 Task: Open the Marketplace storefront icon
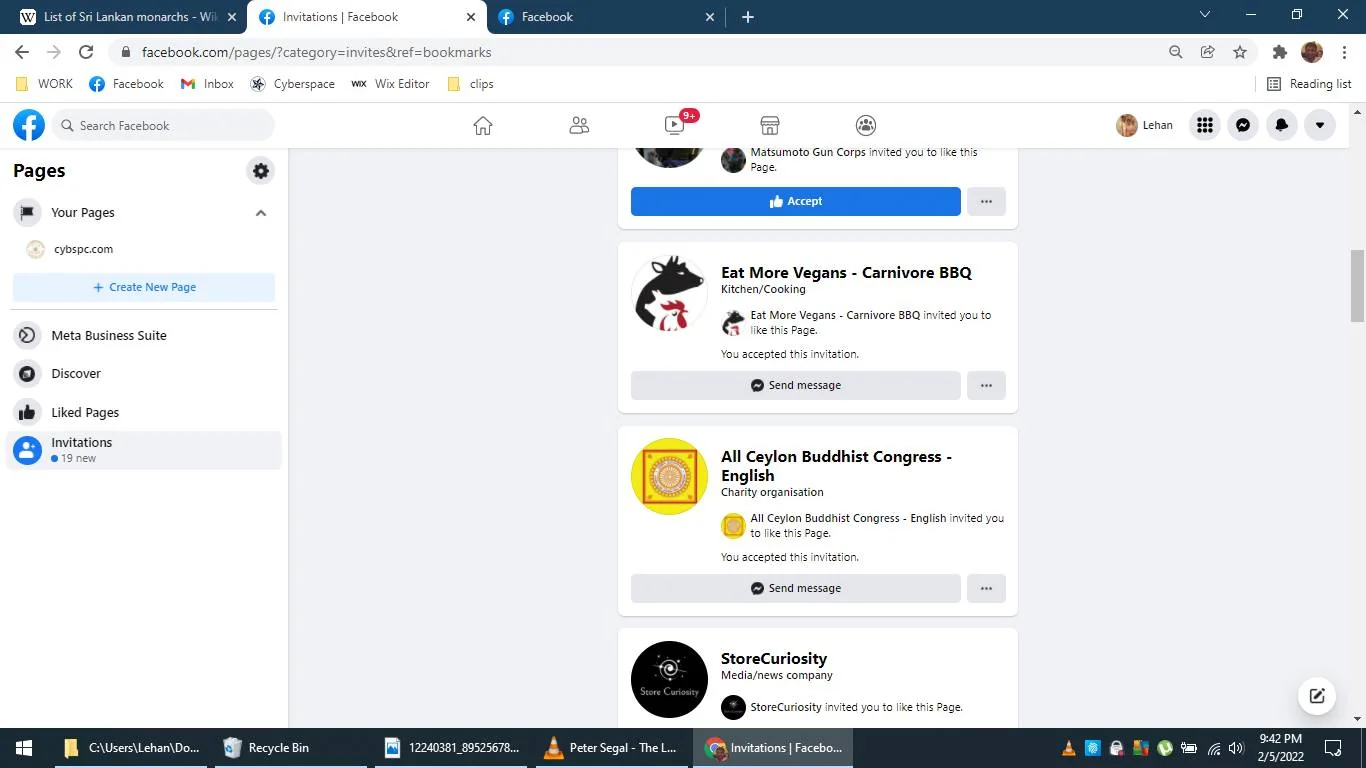click(x=770, y=125)
